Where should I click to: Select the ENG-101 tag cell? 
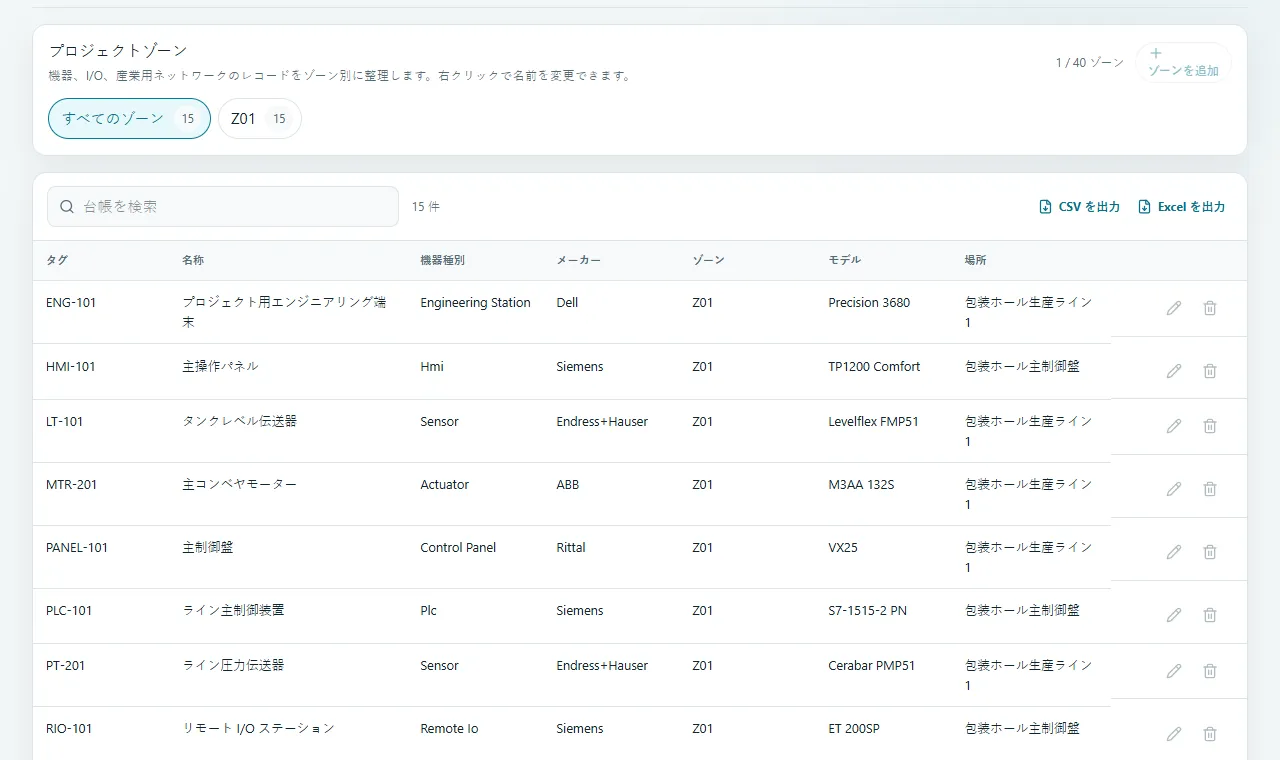coord(71,302)
